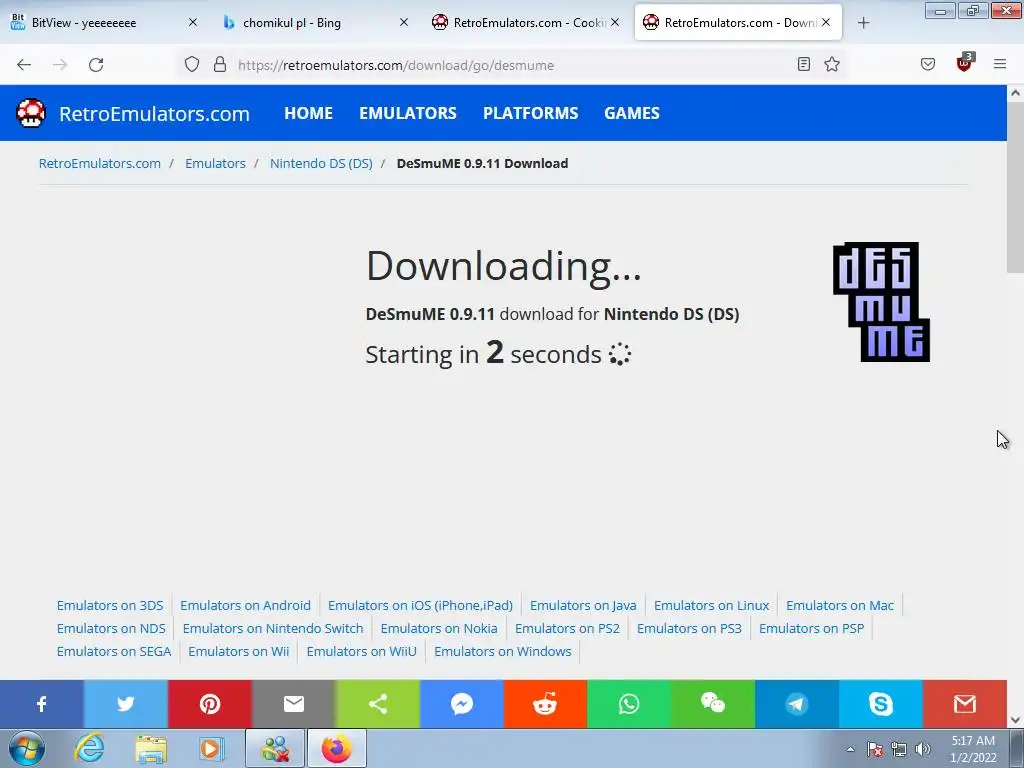This screenshot has height=768, width=1024.
Task: Click the browser Back arrow
Action: (x=24, y=65)
